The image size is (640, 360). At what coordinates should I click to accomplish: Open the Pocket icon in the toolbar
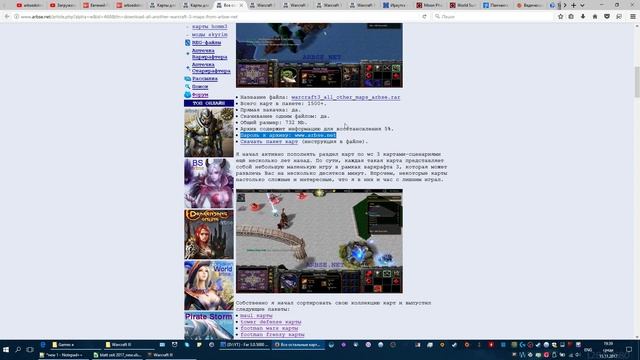point(607,17)
